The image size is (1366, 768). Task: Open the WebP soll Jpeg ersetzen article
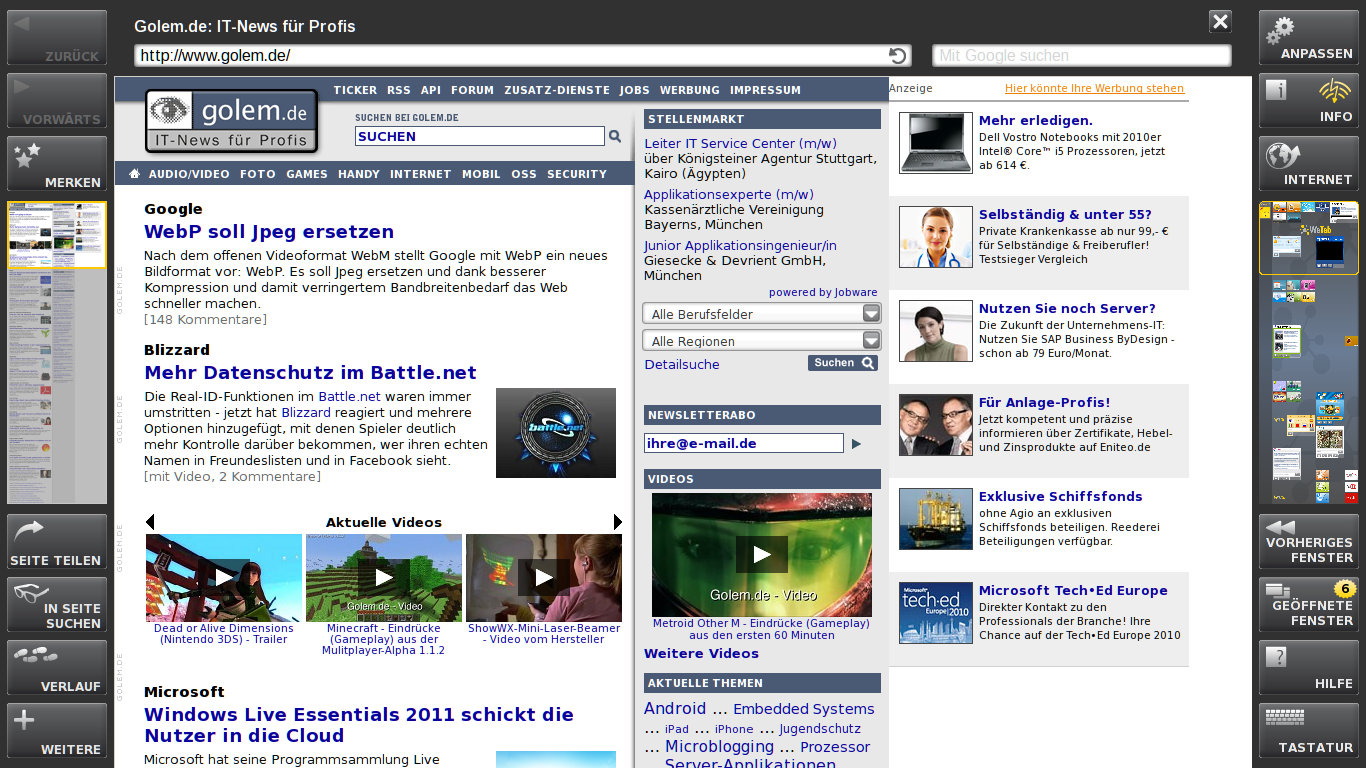pos(269,232)
